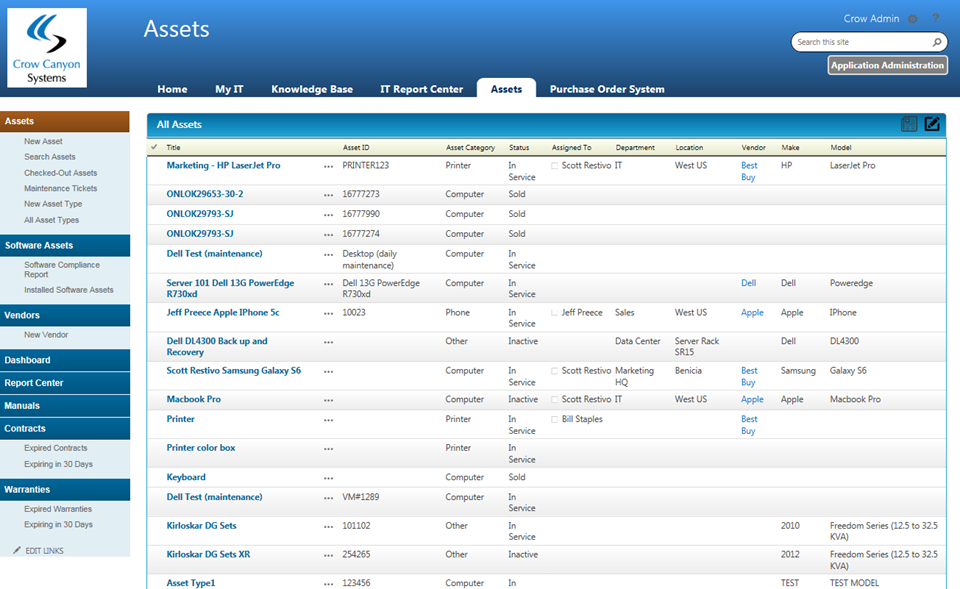Open the Kirloskar DG Sets asset
Image resolution: width=960 pixels, height=589 pixels.
click(x=201, y=525)
